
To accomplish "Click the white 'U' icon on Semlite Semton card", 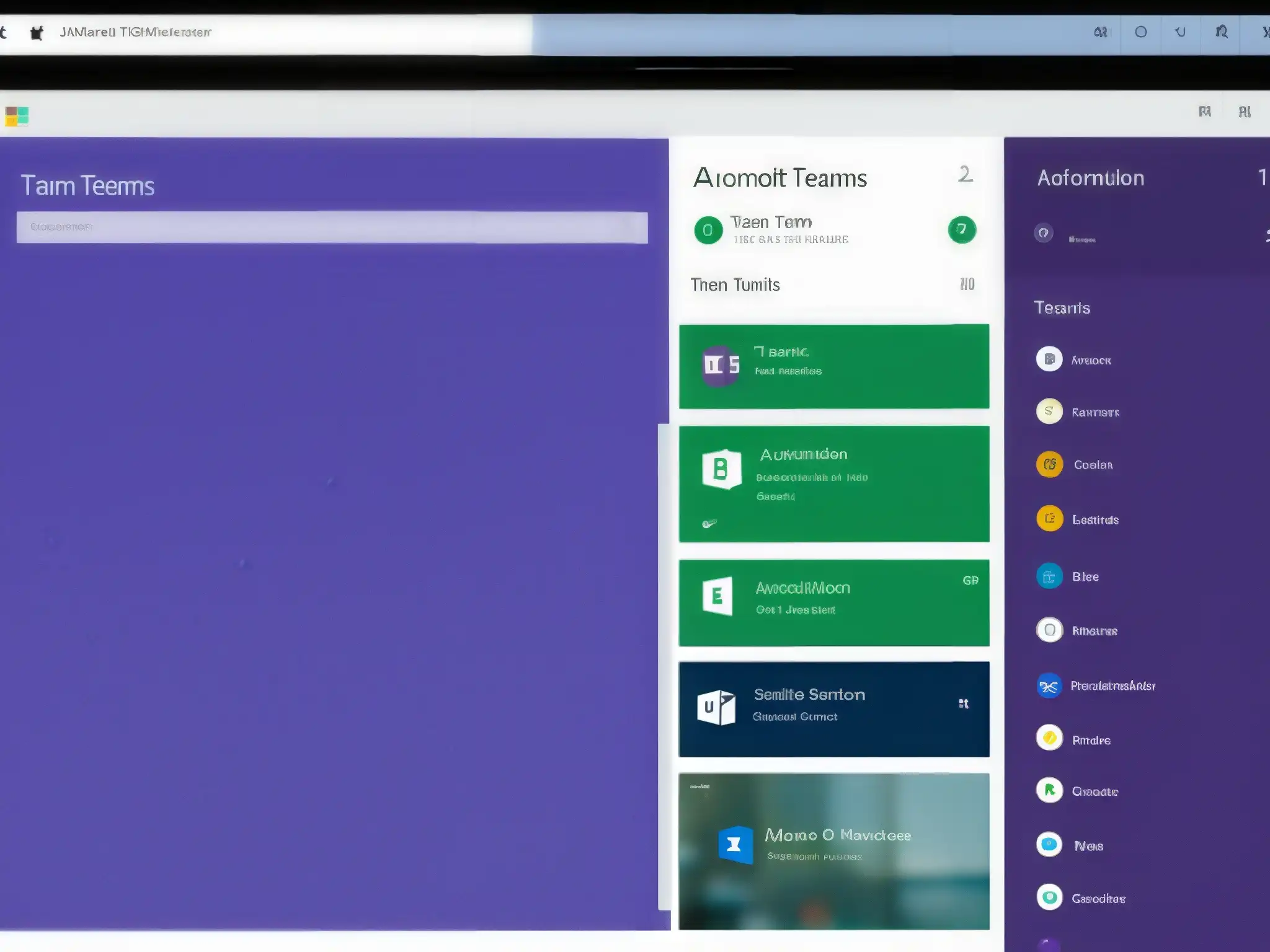I will [x=716, y=707].
